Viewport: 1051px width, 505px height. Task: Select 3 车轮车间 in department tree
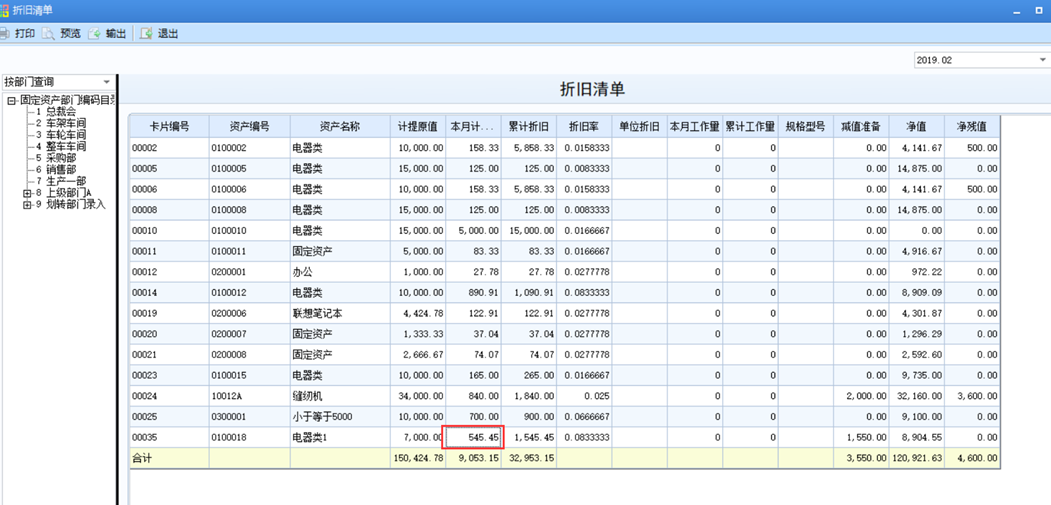coord(61,135)
